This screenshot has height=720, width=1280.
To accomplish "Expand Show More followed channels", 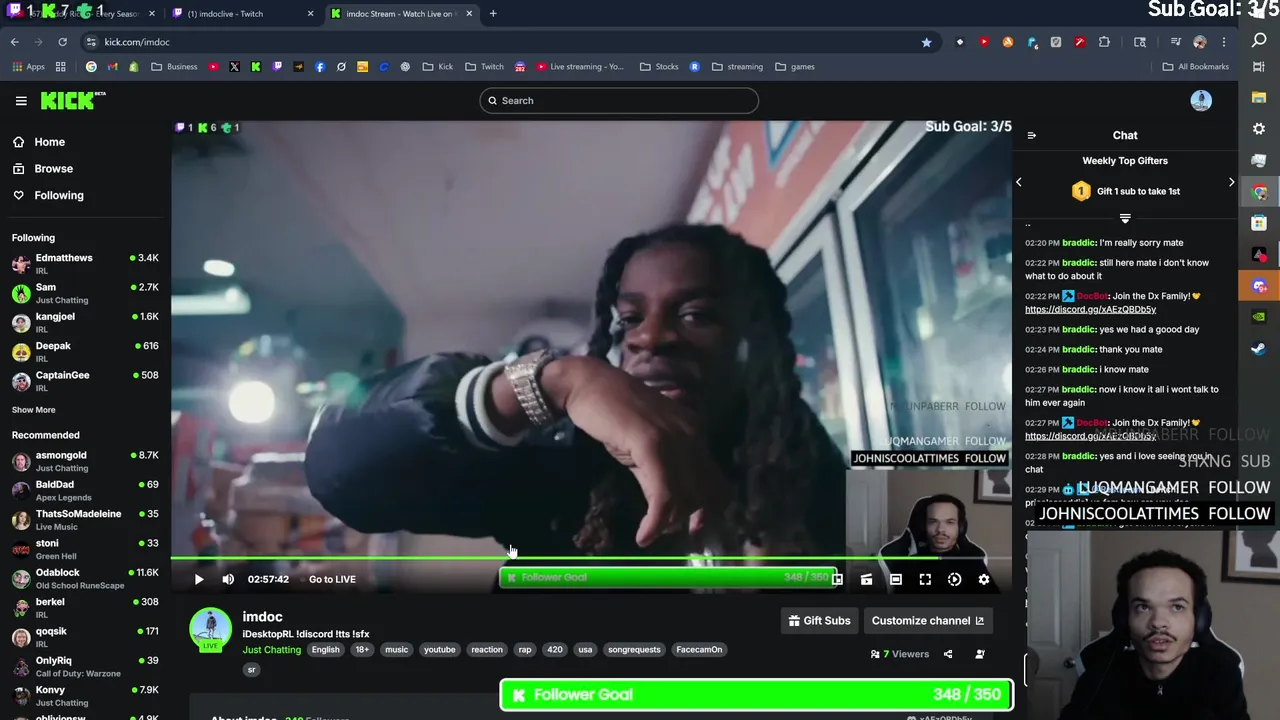I will coord(33,410).
